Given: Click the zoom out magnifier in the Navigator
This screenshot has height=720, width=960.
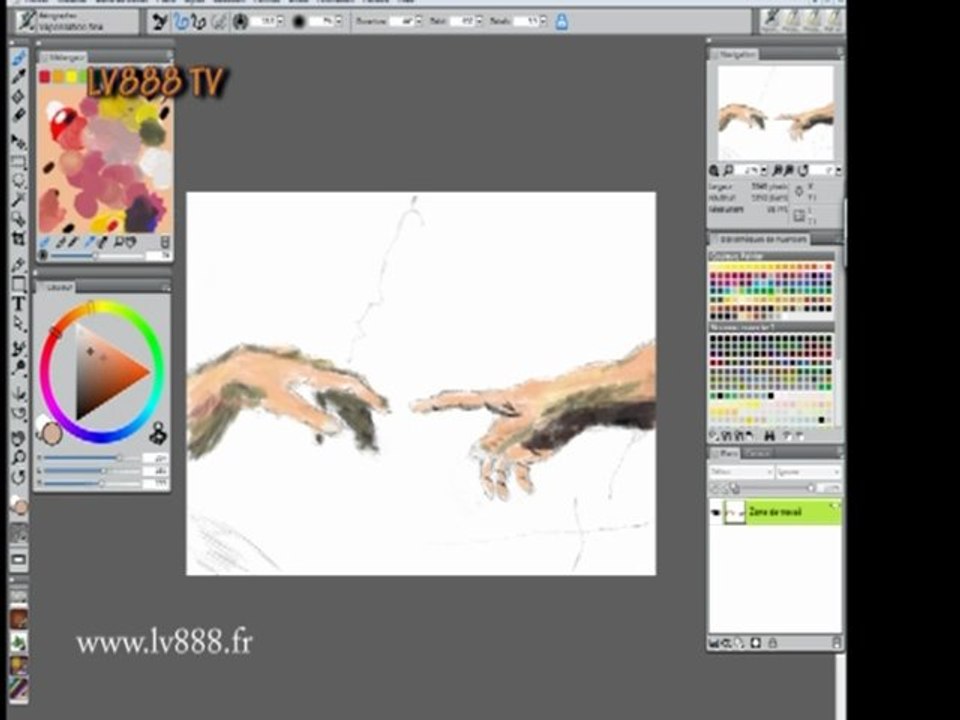Looking at the screenshot, I should click(x=727, y=170).
